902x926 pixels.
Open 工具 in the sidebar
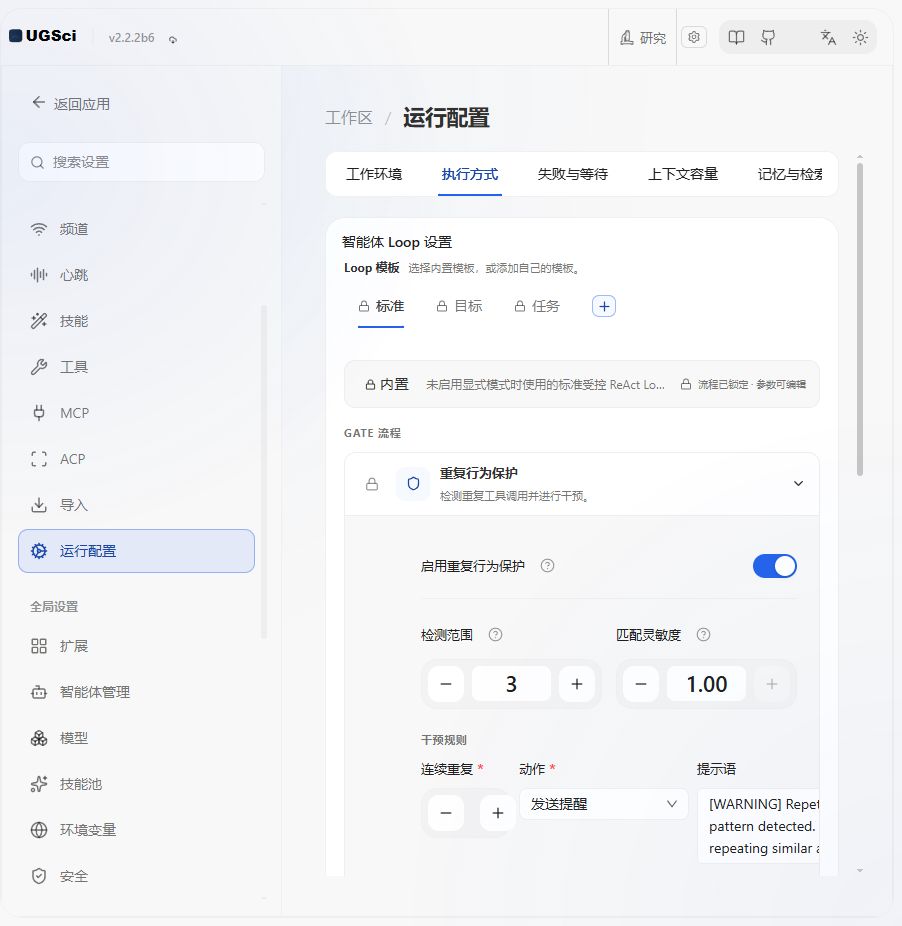coord(137,367)
